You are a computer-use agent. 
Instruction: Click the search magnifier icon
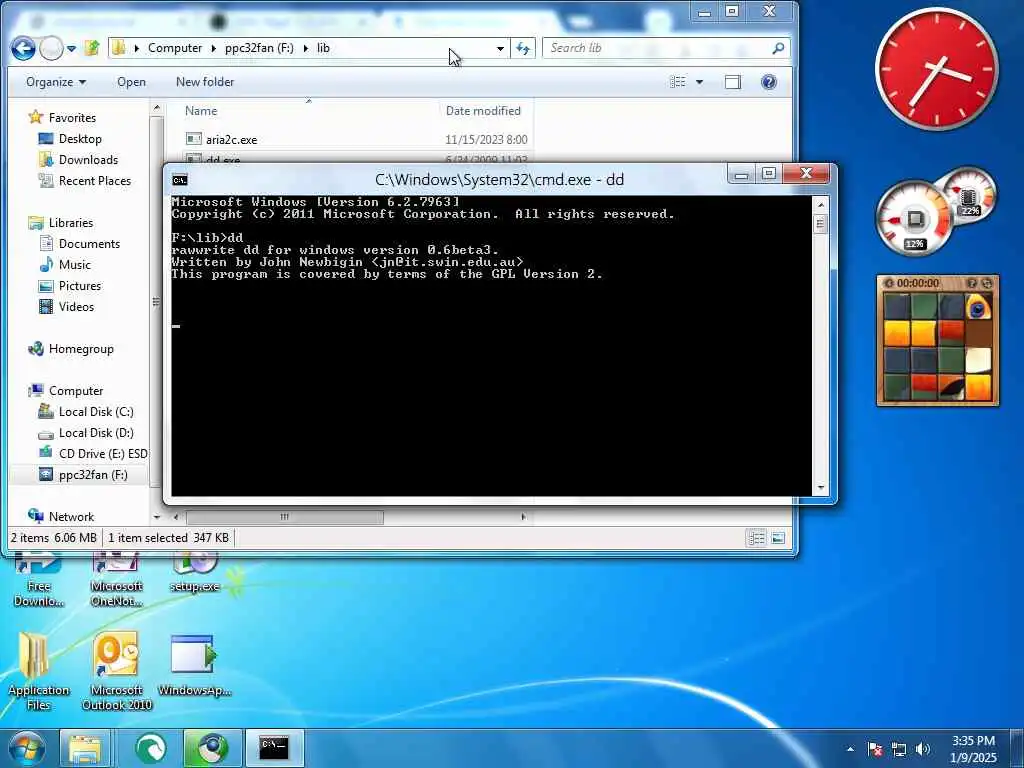tap(778, 48)
